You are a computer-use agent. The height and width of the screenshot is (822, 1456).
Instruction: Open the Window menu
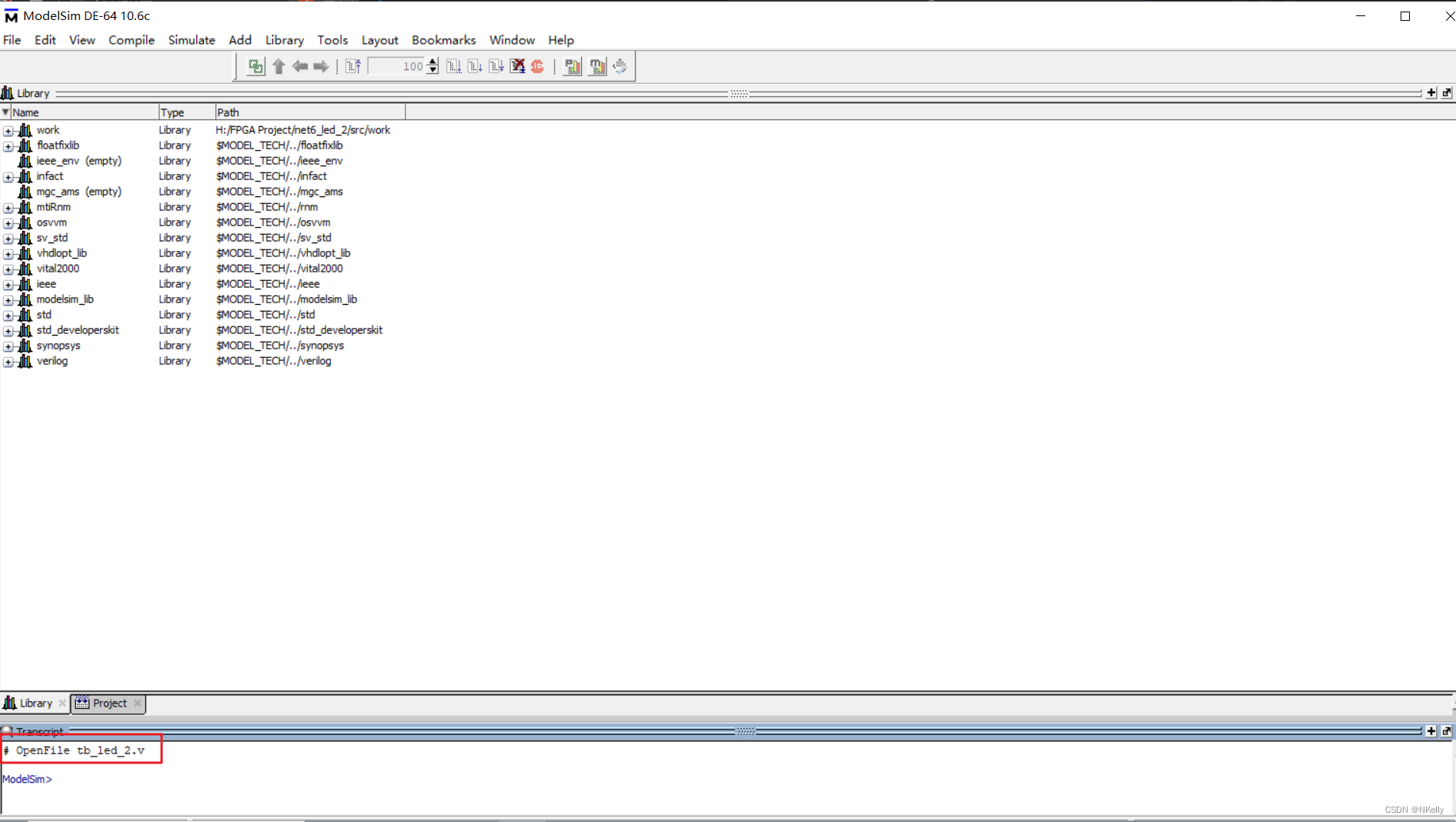[x=512, y=40]
